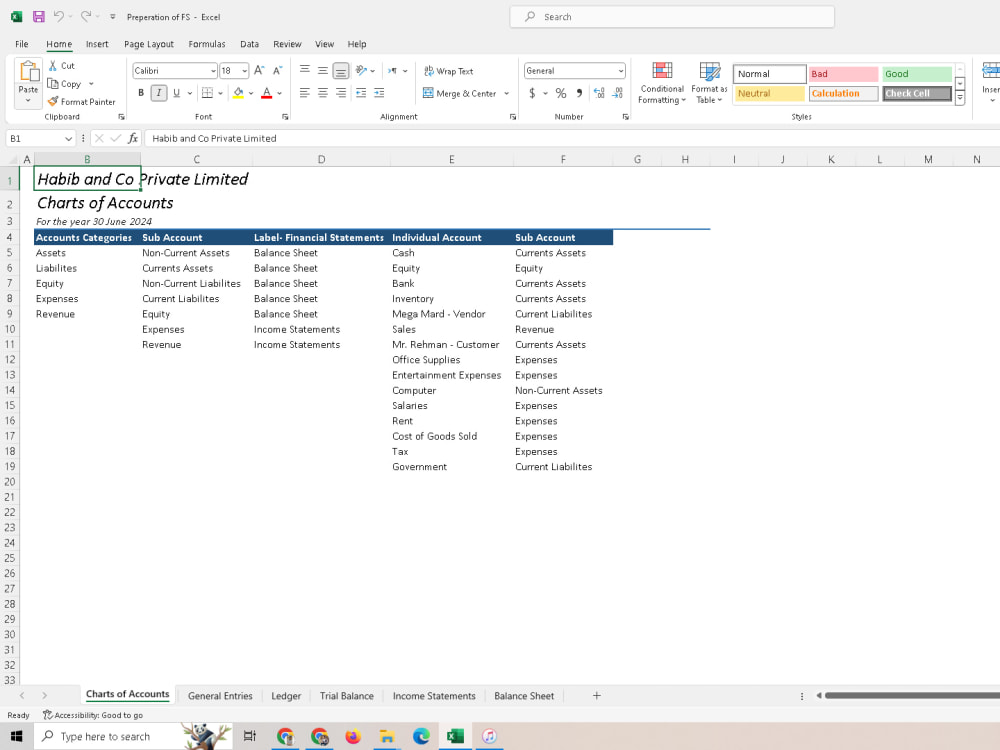Apply the Check Cell style
The image size is (1000, 750).
(x=917, y=93)
